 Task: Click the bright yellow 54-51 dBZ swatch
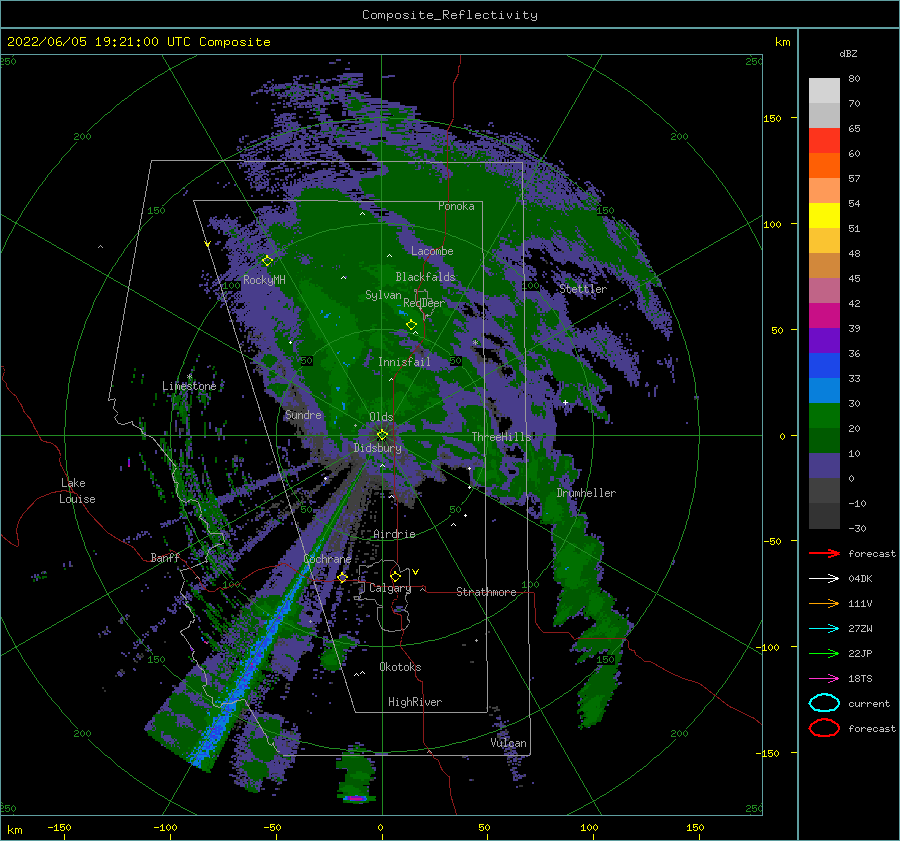tap(824, 216)
